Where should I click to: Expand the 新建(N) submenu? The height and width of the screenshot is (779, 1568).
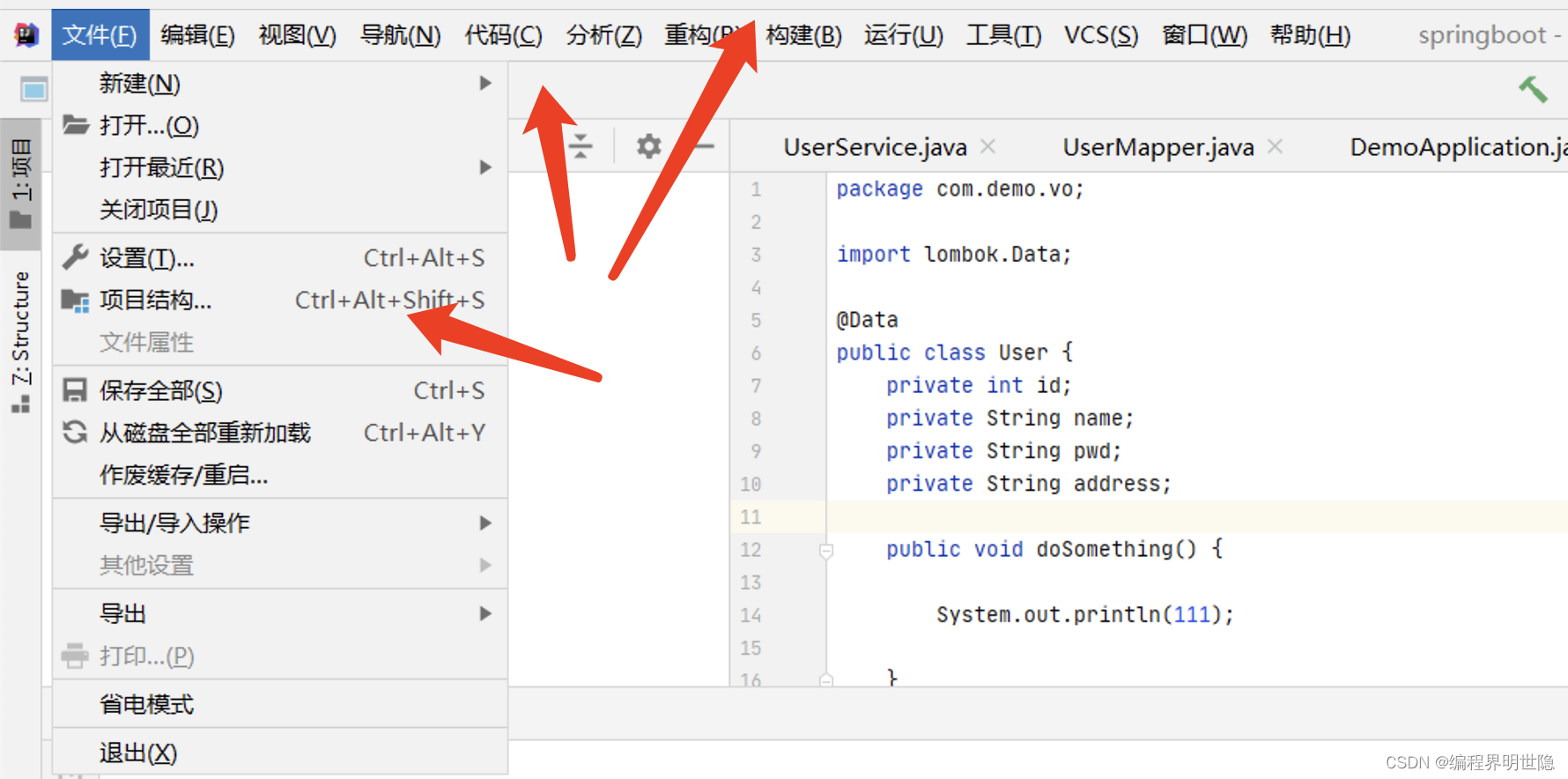(x=485, y=83)
